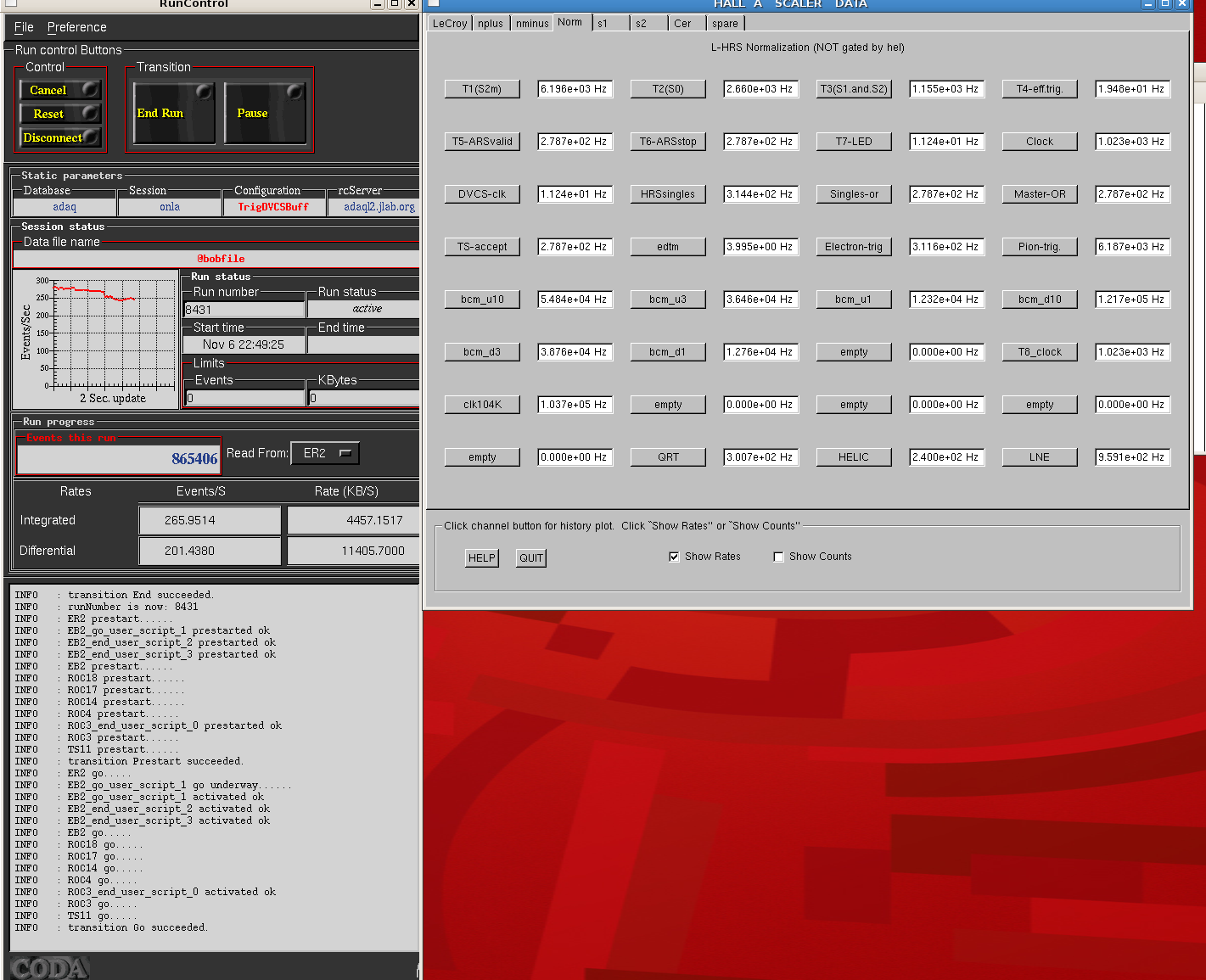Click the adaql2.jlab.org rcServer field
Image resolution: width=1206 pixels, height=980 pixels.
tap(374, 207)
